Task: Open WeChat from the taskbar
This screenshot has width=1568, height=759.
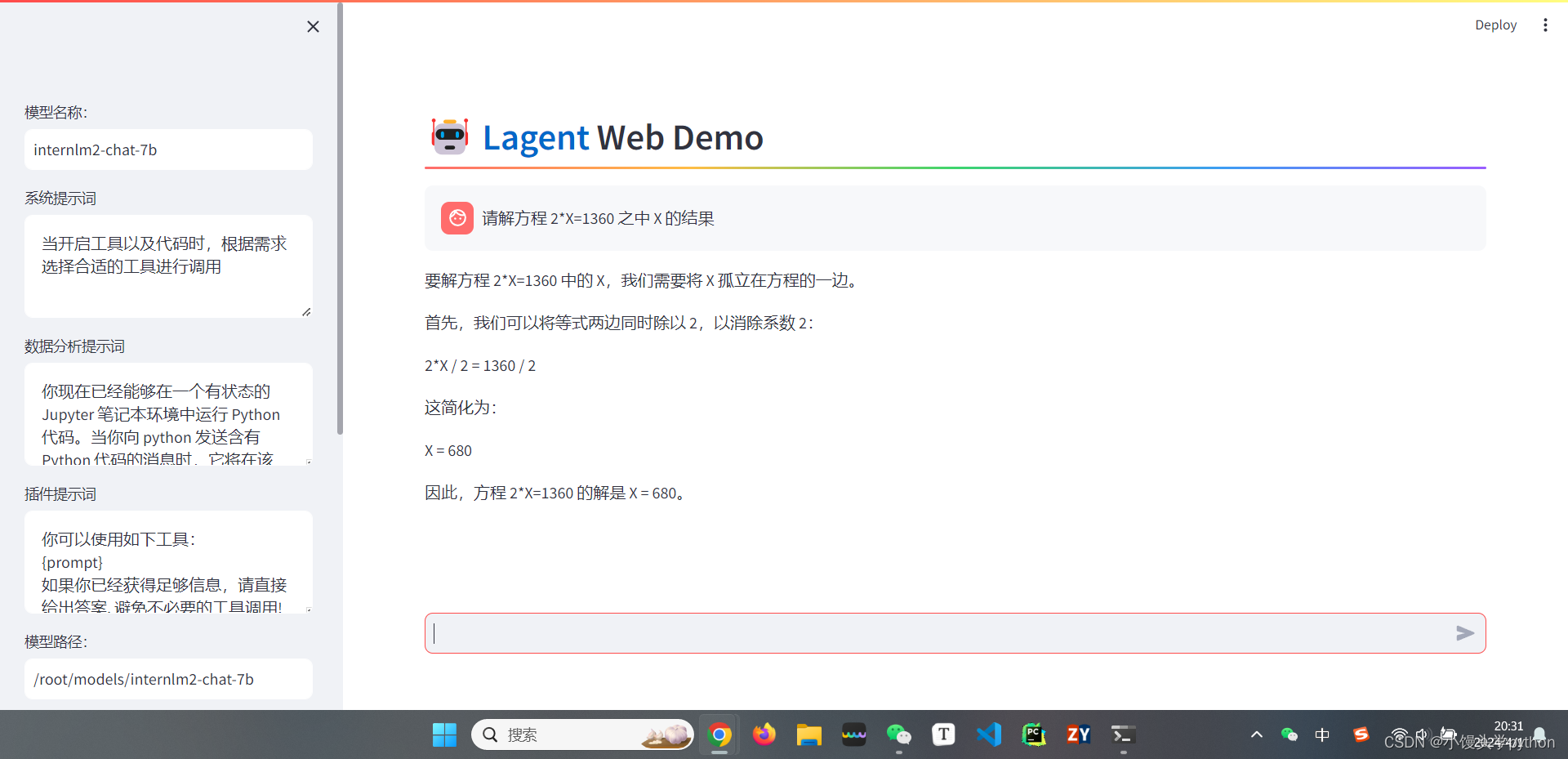Action: [x=899, y=734]
